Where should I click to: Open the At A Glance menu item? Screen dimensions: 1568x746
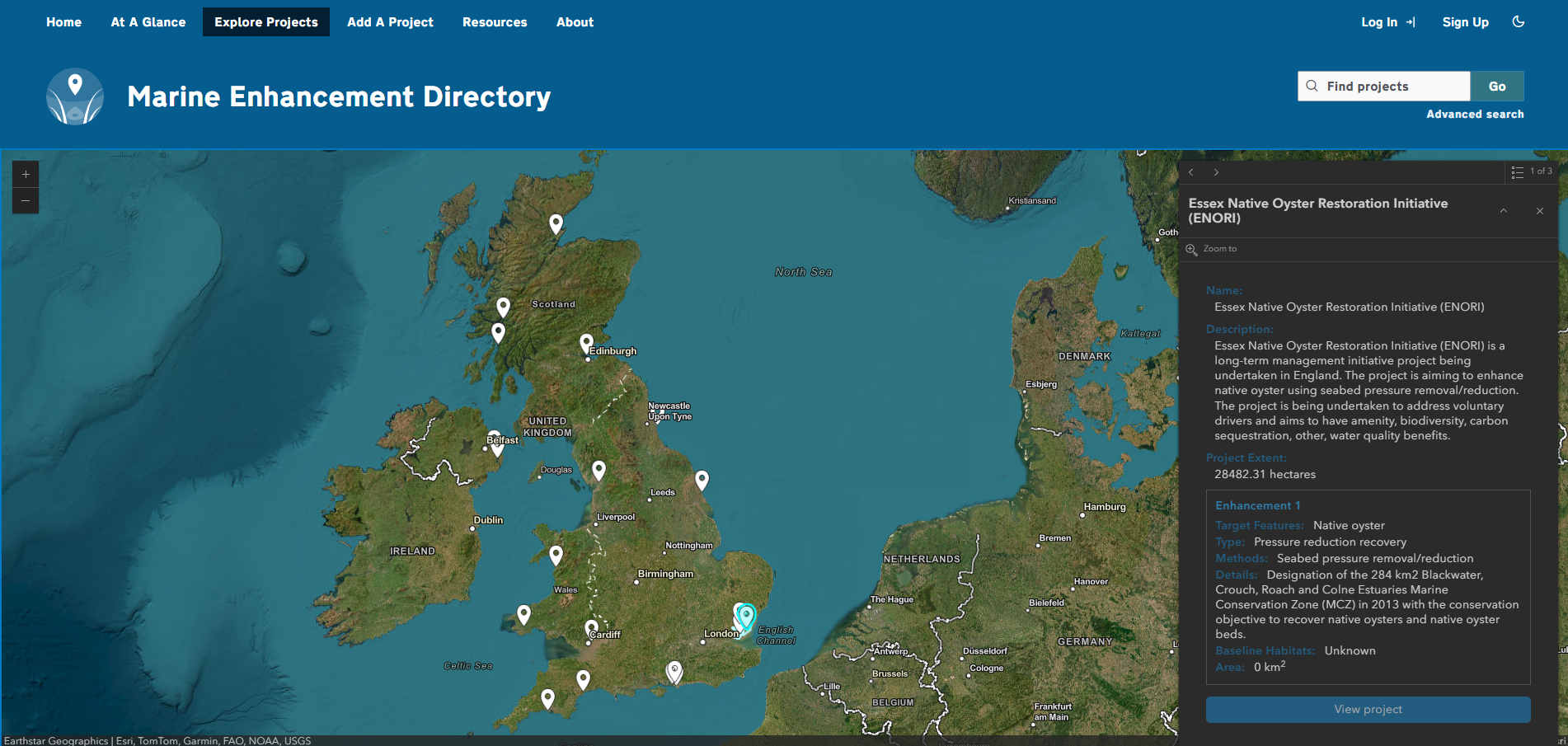point(148,22)
